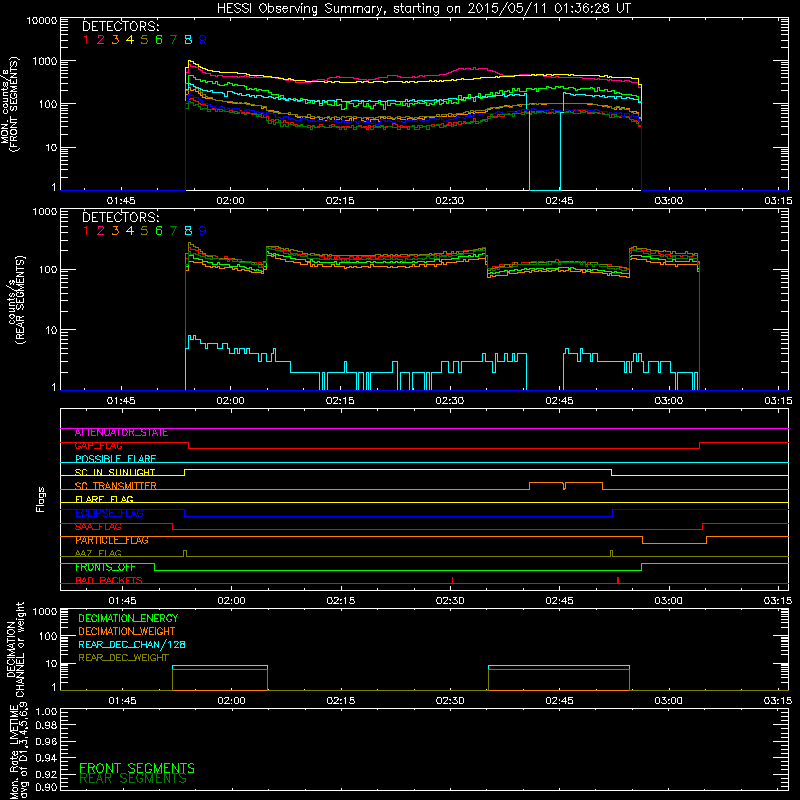Select dark green detector 7 in front segments legend
This screenshot has height=800, width=800.
coord(173,40)
